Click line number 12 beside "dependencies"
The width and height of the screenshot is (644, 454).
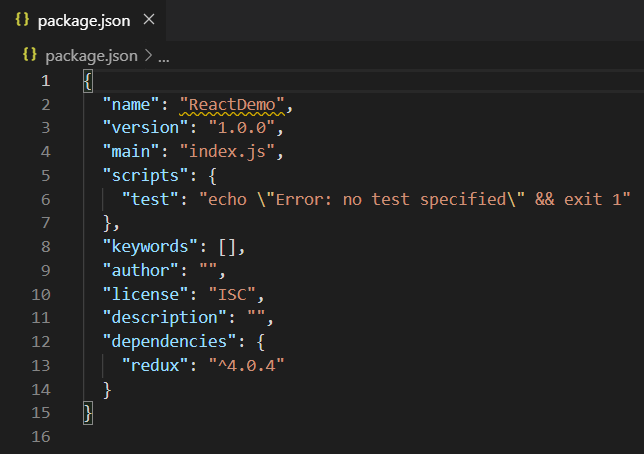tap(42, 342)
